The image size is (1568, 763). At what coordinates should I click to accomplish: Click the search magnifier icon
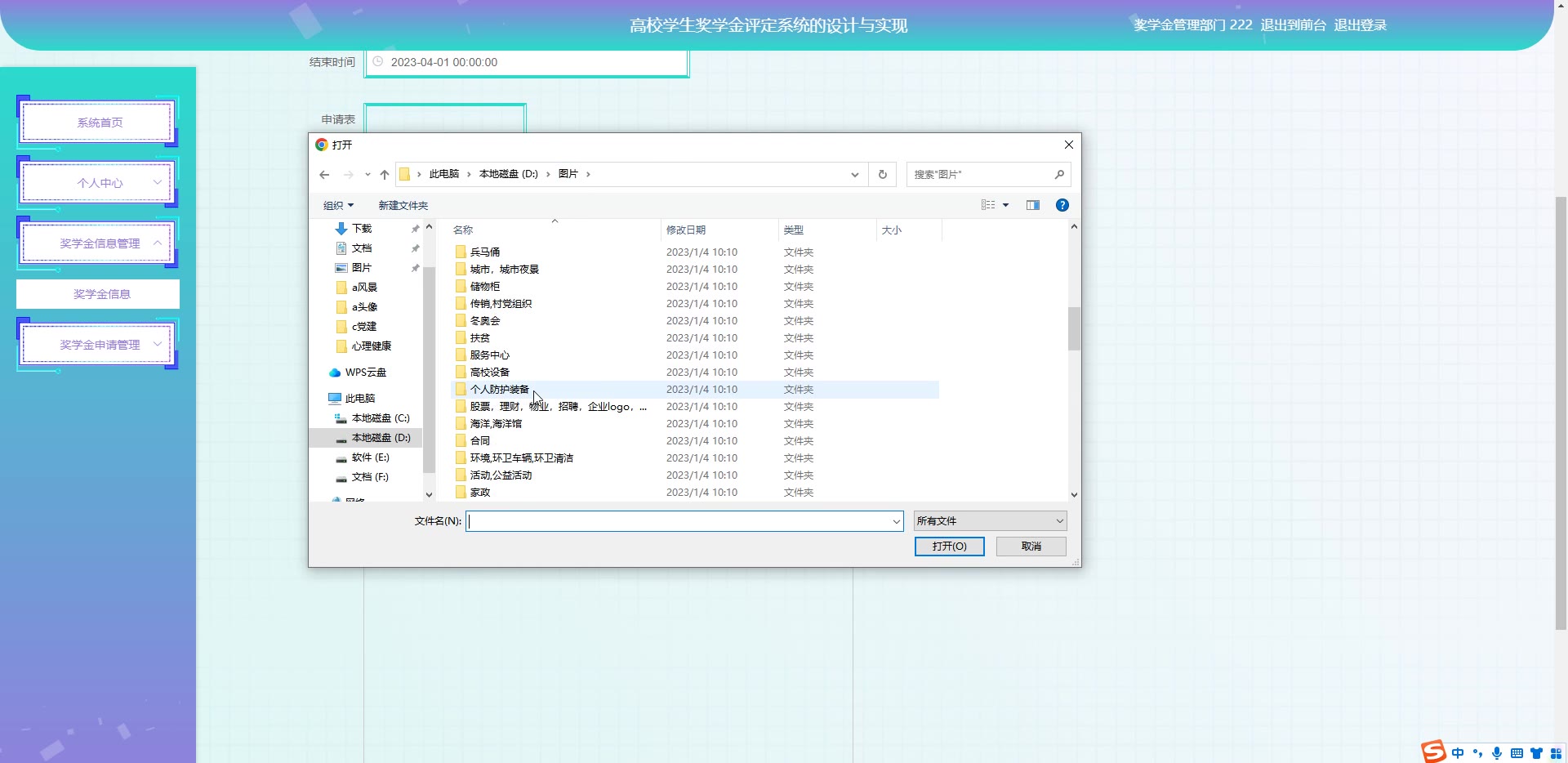pos(1059,175)
